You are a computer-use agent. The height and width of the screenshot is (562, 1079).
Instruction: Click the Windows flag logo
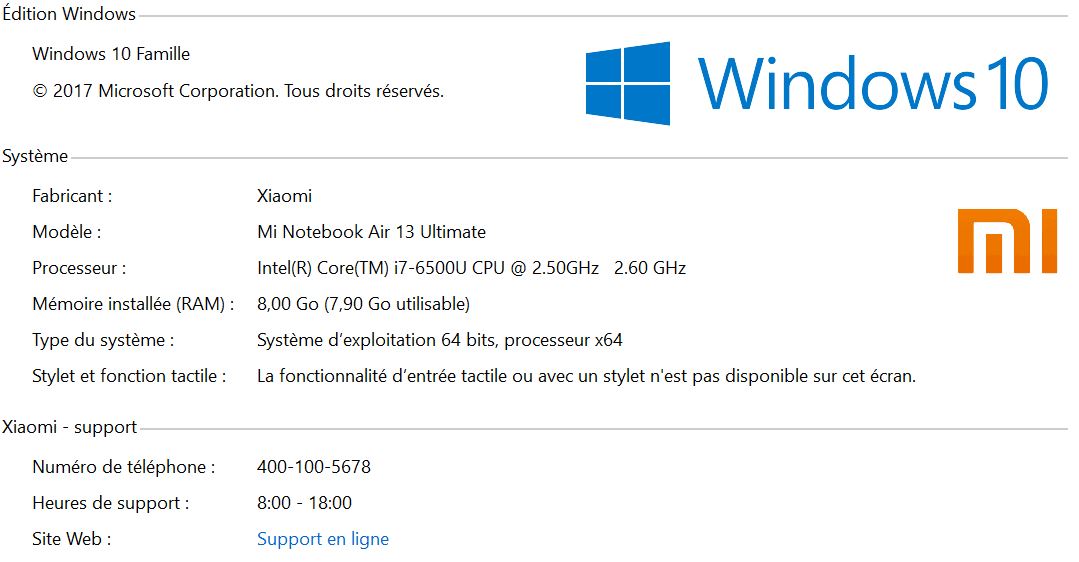point(628,83)
